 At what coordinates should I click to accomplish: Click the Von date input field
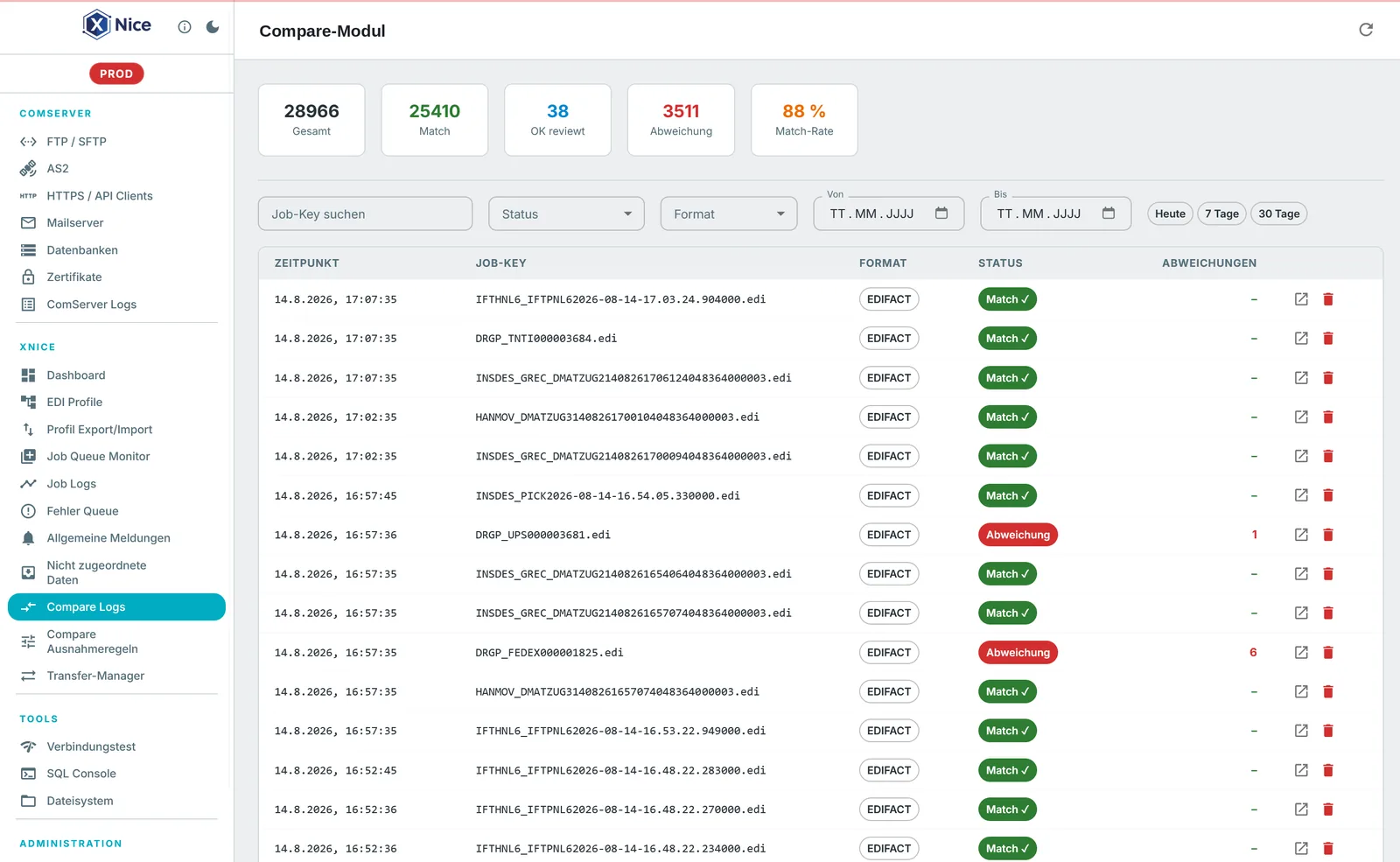[889, 214]
